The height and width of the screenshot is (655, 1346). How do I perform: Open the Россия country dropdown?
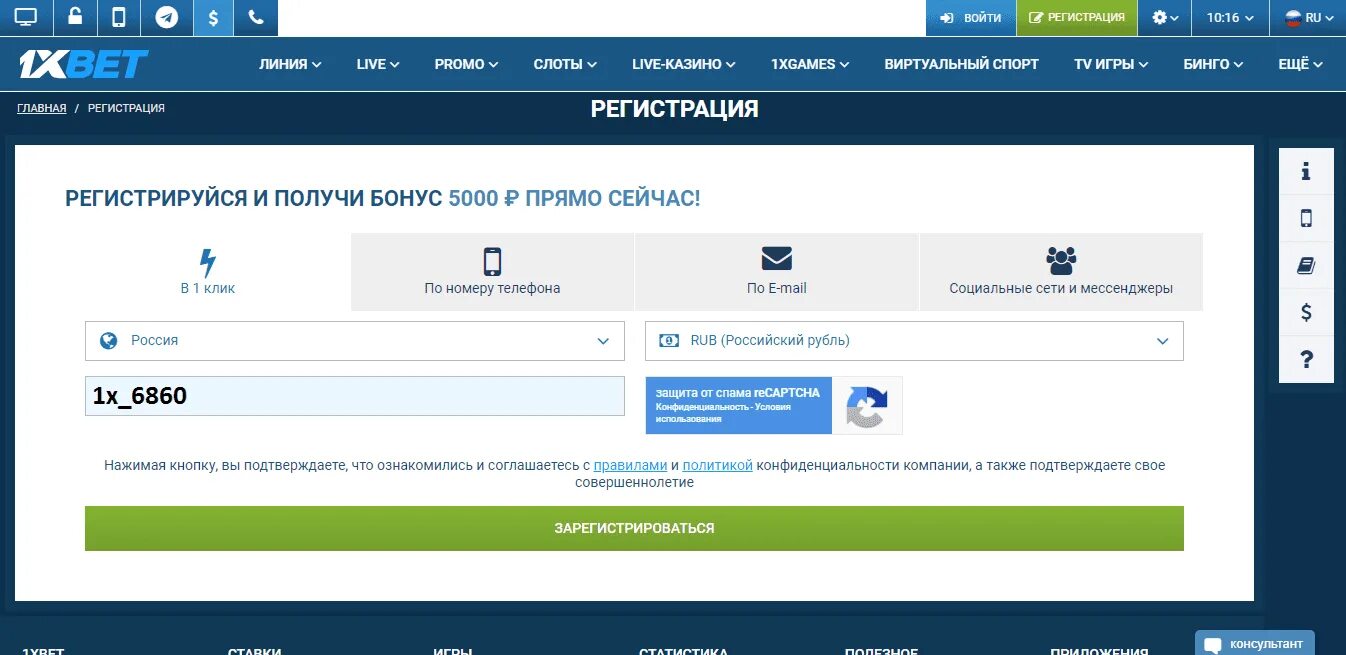coord(355,341)
